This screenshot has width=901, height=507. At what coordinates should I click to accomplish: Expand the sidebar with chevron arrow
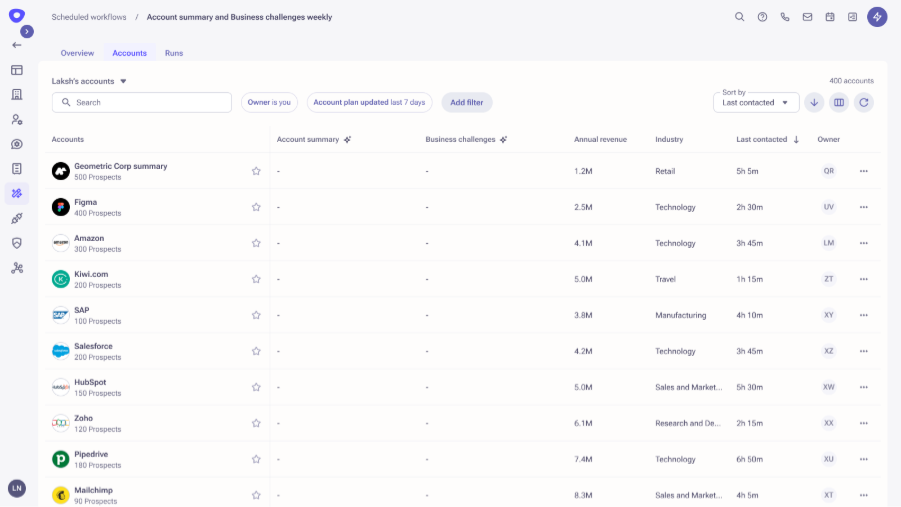click(26, 32)
